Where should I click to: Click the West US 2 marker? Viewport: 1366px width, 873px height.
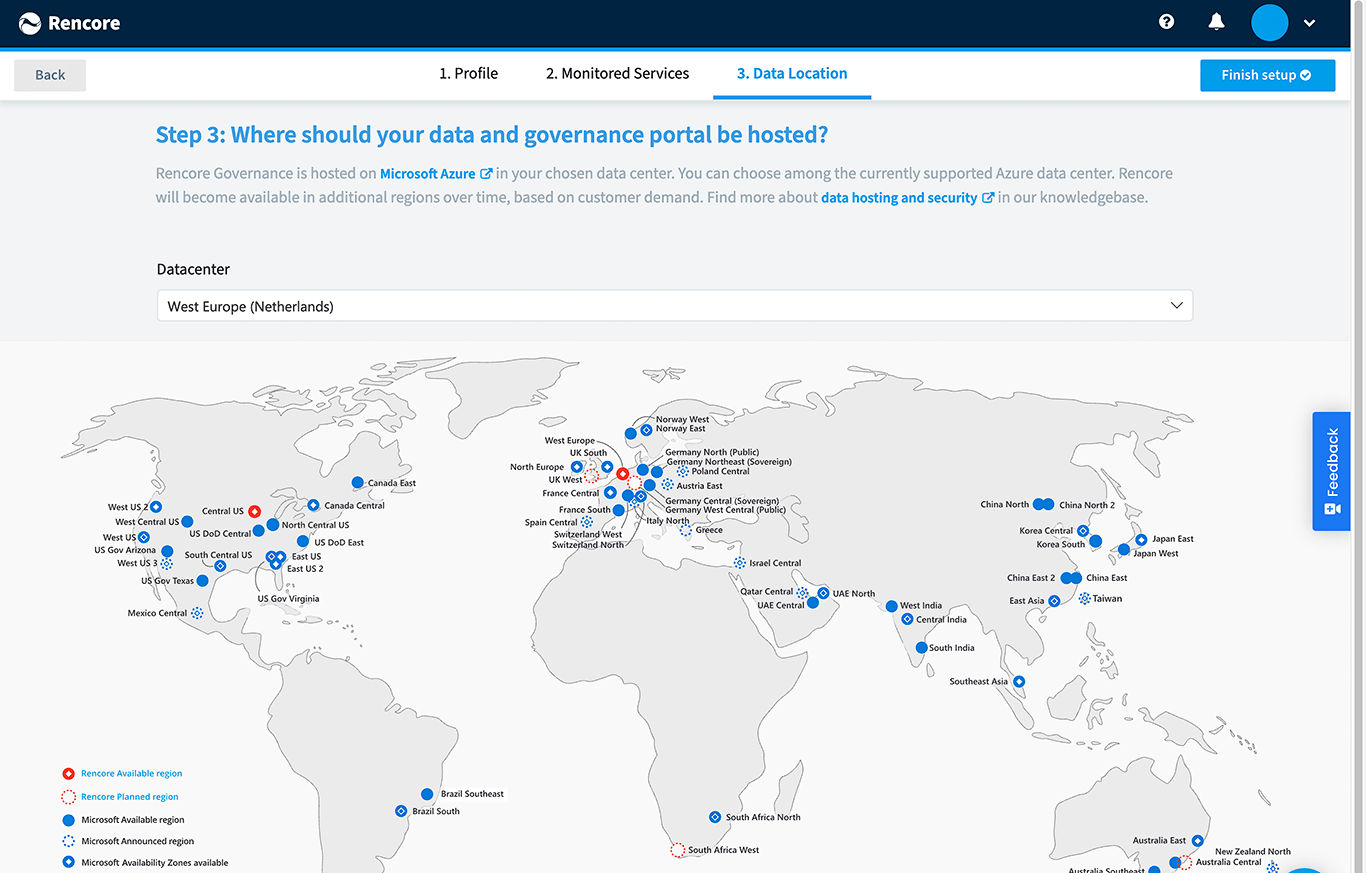[x=156, y=507]
